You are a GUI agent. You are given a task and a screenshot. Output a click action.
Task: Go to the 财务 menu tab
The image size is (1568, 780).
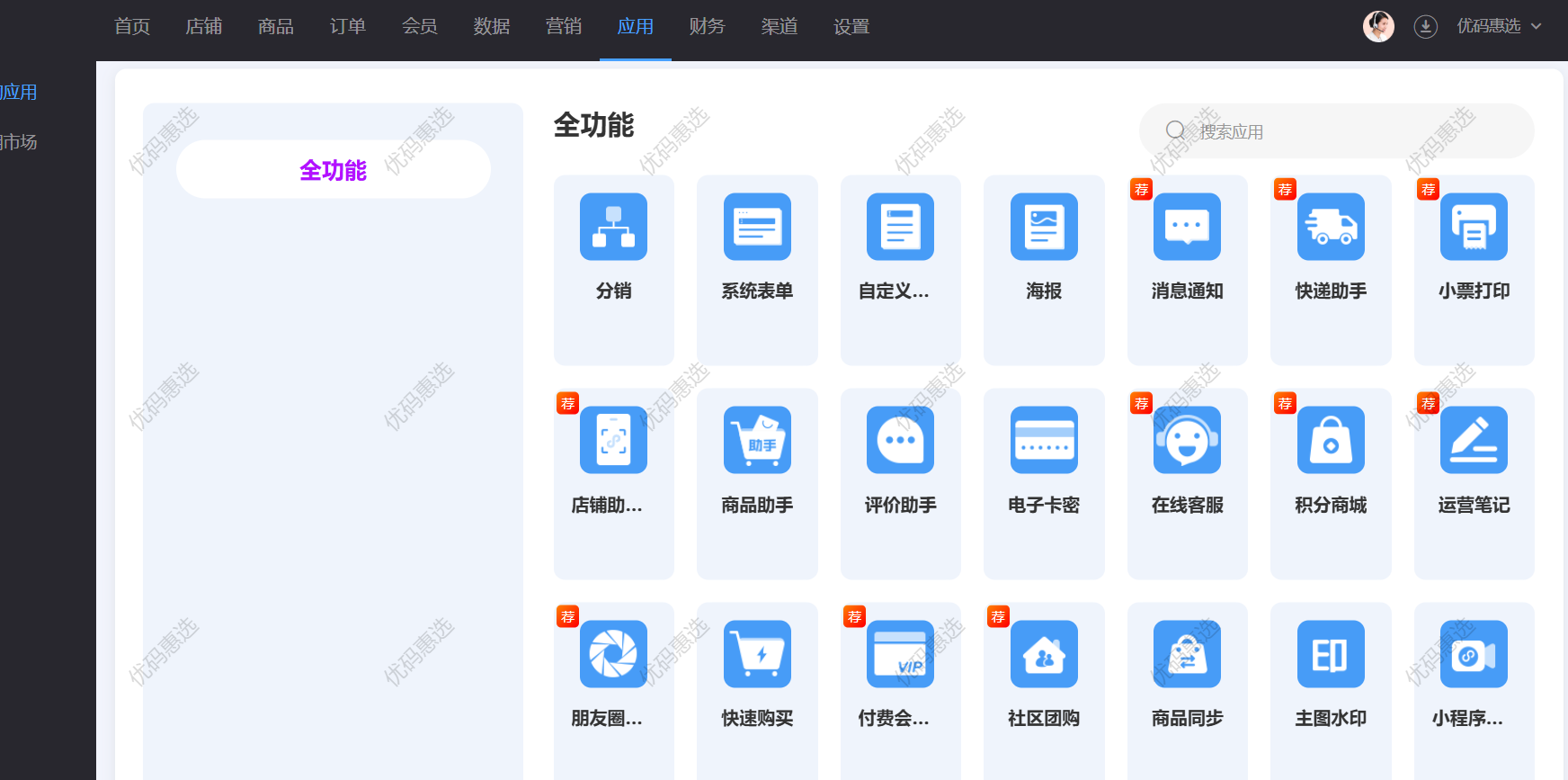pyautogui.click(x=708, y=27)
